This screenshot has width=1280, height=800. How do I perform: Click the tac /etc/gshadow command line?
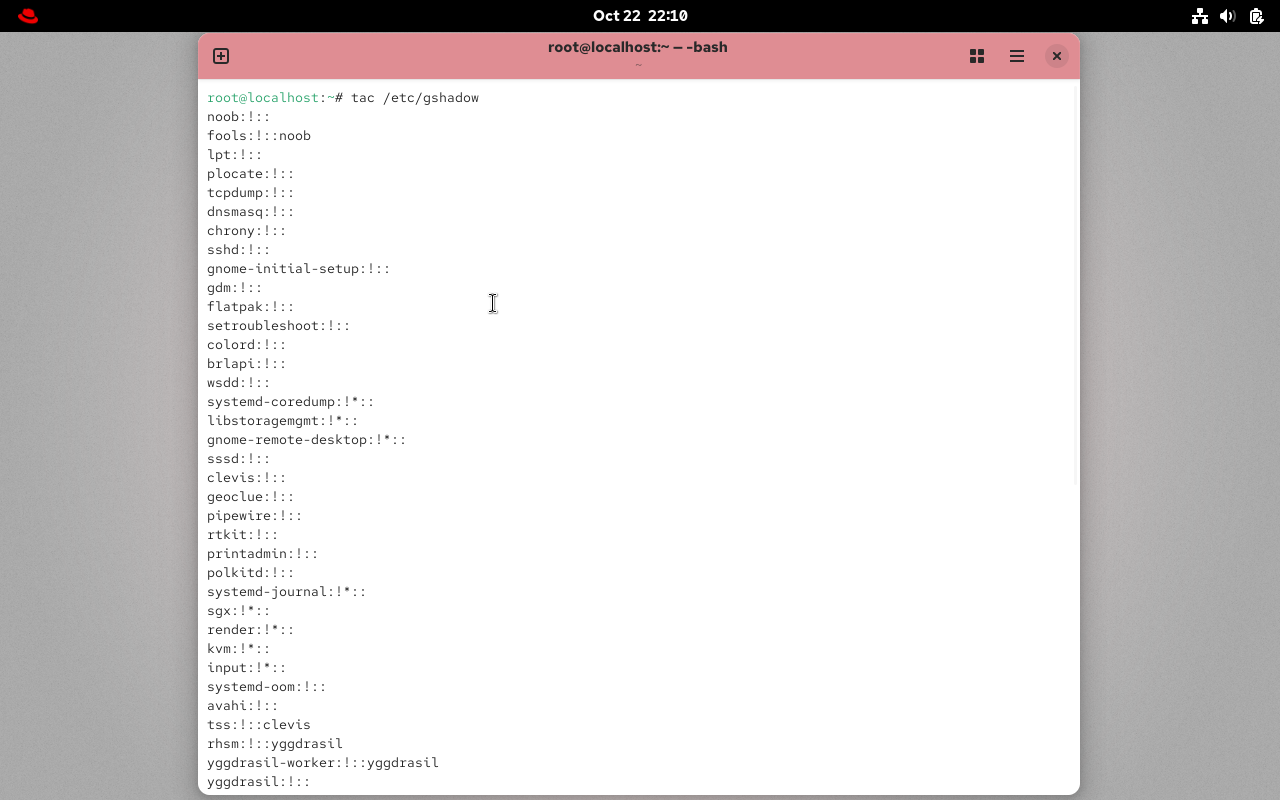pyautogui.click(x=415, y=97)
